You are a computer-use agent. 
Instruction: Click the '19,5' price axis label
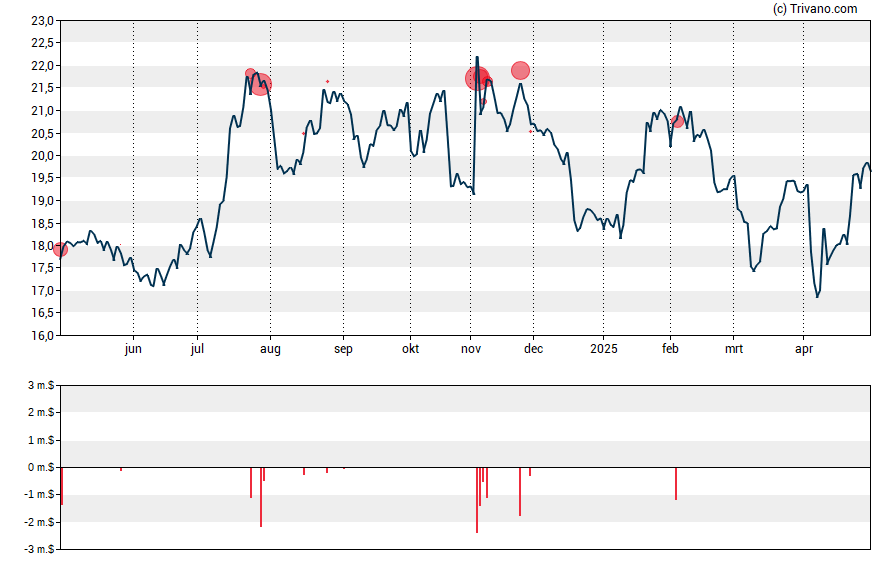pyautogui.click(x=42, y=178)
